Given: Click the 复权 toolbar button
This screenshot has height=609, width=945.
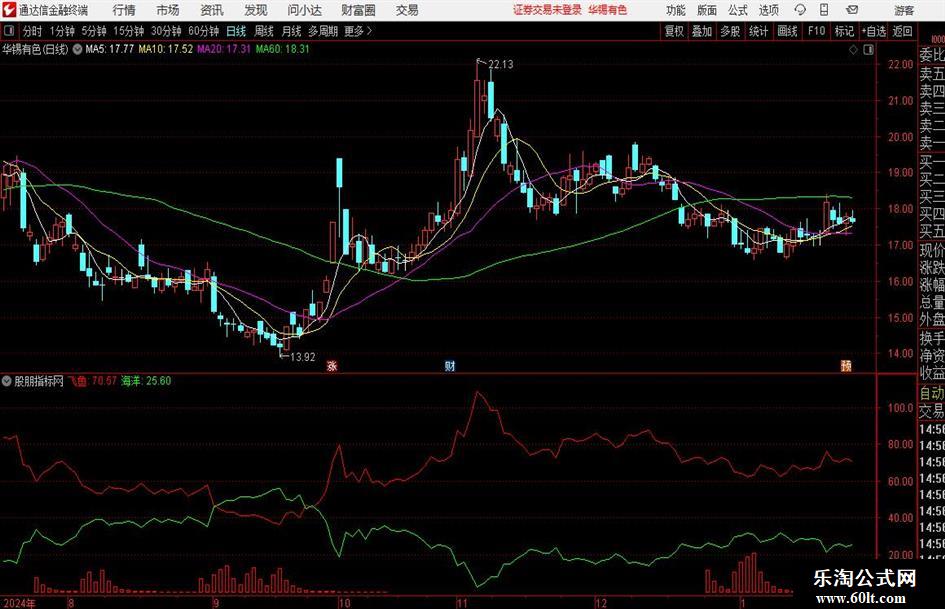Looking at the screenshot, I should click(674, 31).
